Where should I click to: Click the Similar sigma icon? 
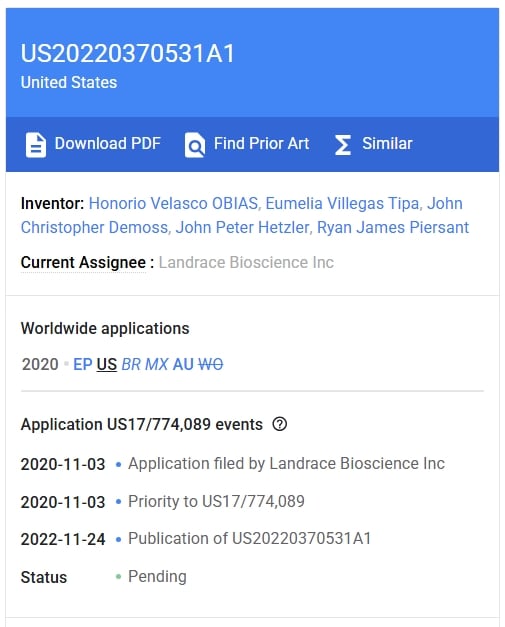[343, 145]
